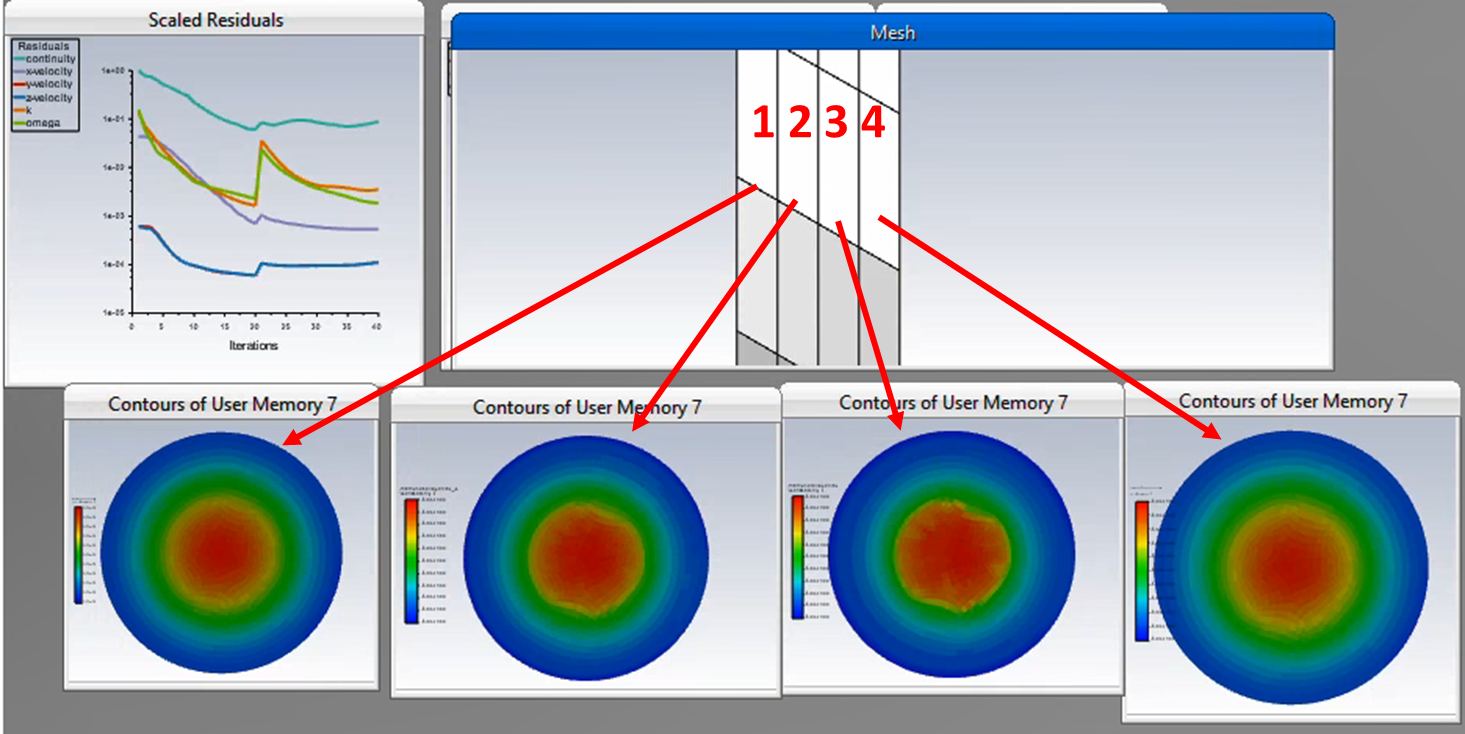Click the Scaled Residuals window title bar

(x=215, y=20)
